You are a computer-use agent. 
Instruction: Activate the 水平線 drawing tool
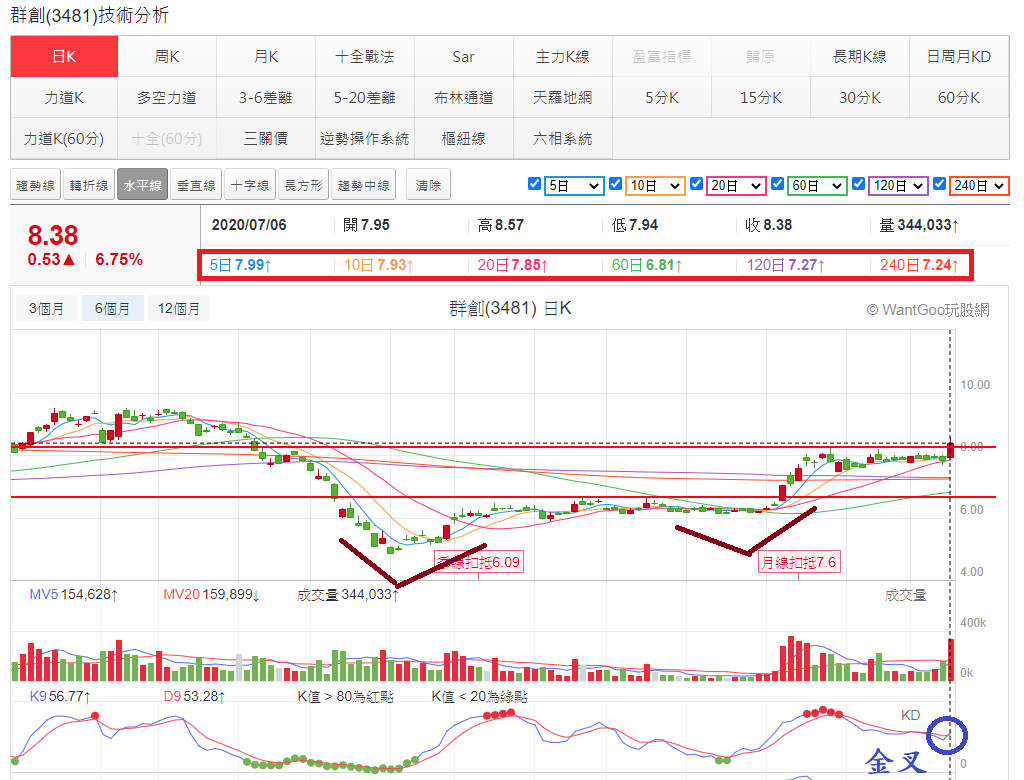142,186
